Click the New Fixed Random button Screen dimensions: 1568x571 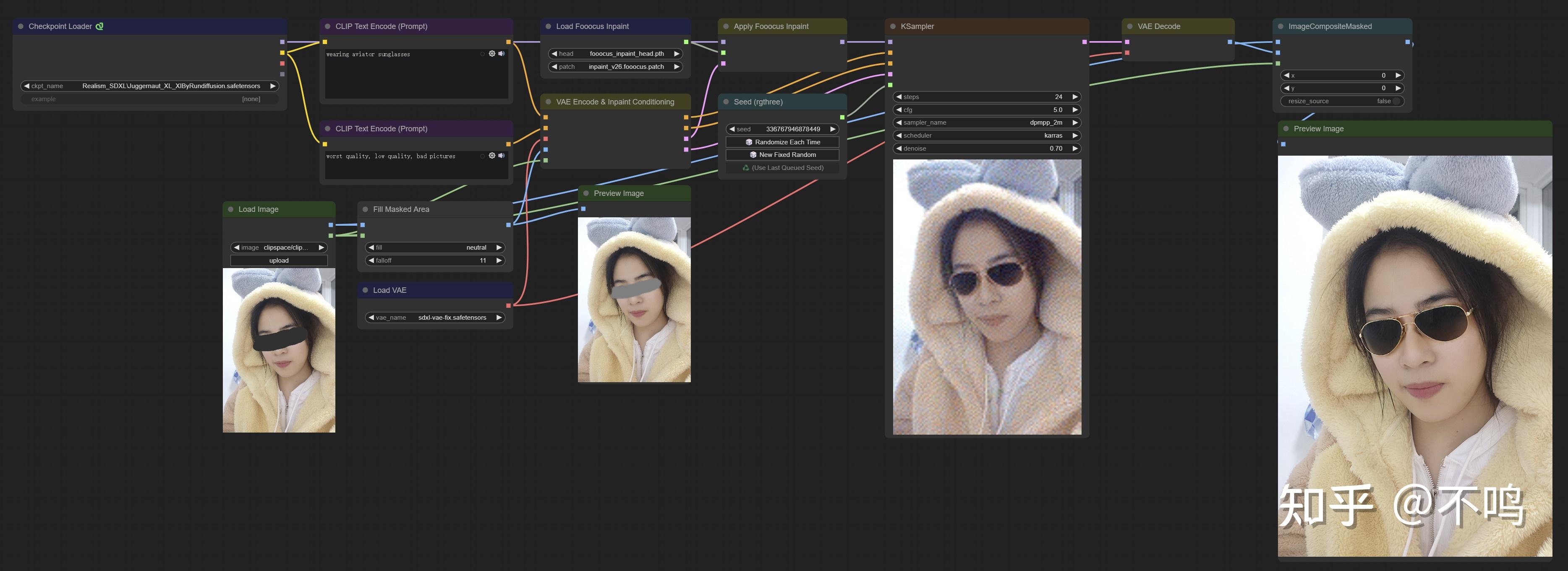click(x=782, y=155)
